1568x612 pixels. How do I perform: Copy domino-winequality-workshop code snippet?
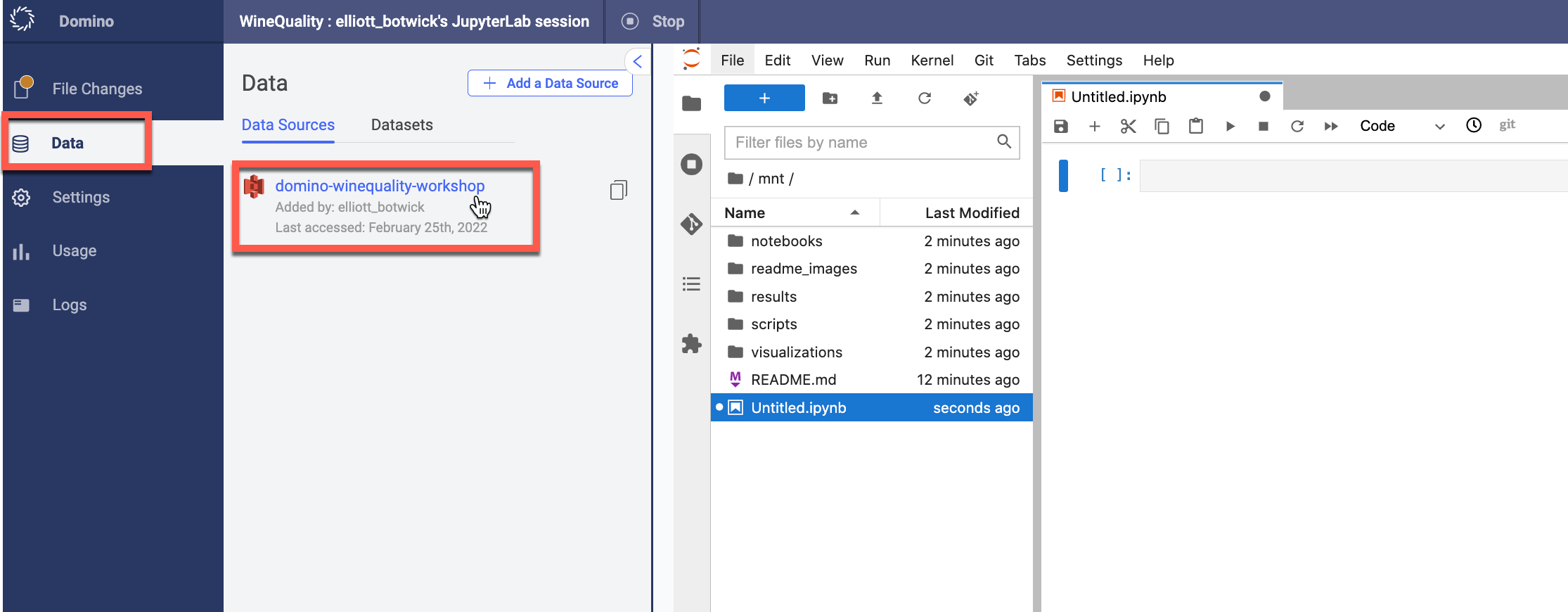click(x=618, y=190)
